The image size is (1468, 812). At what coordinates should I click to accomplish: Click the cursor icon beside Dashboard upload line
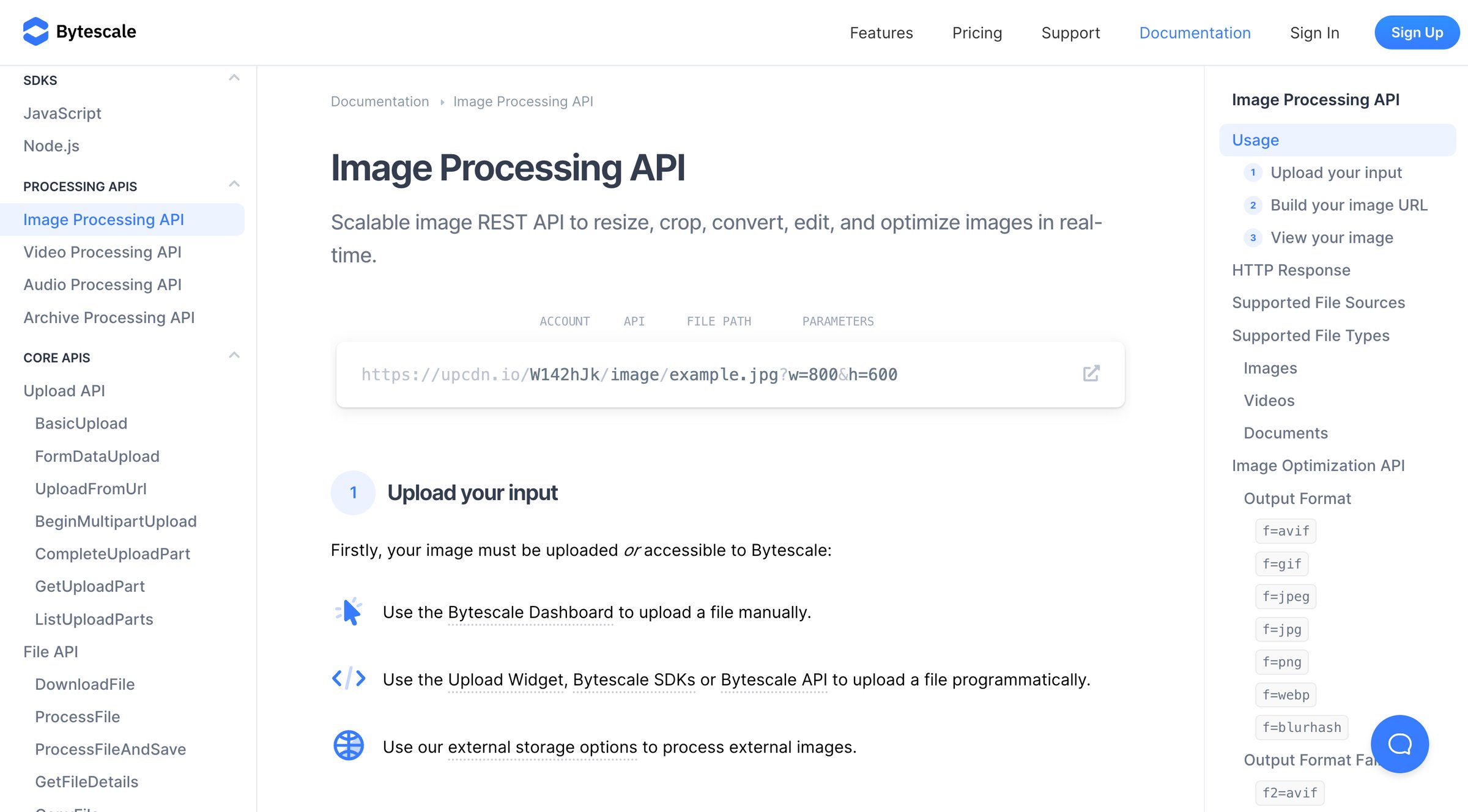(349, 611)
